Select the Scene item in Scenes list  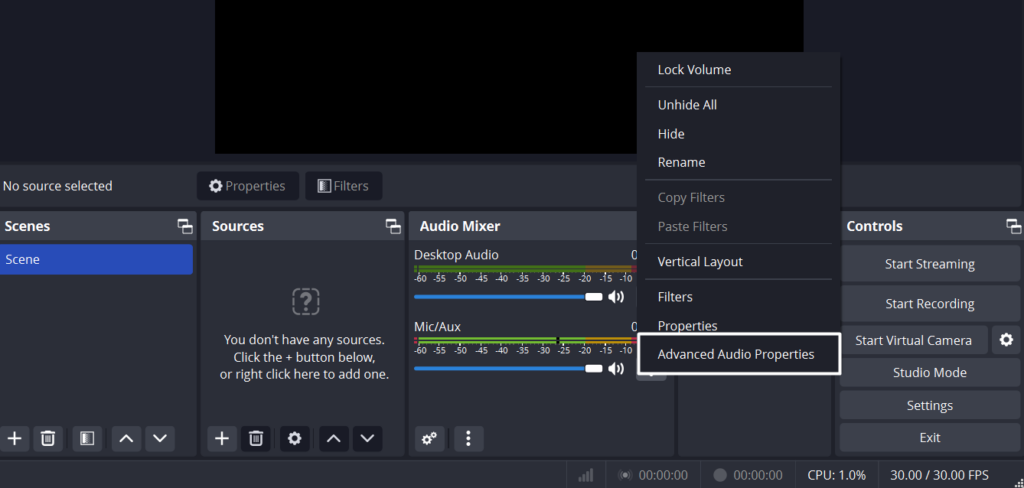(96, 259)
